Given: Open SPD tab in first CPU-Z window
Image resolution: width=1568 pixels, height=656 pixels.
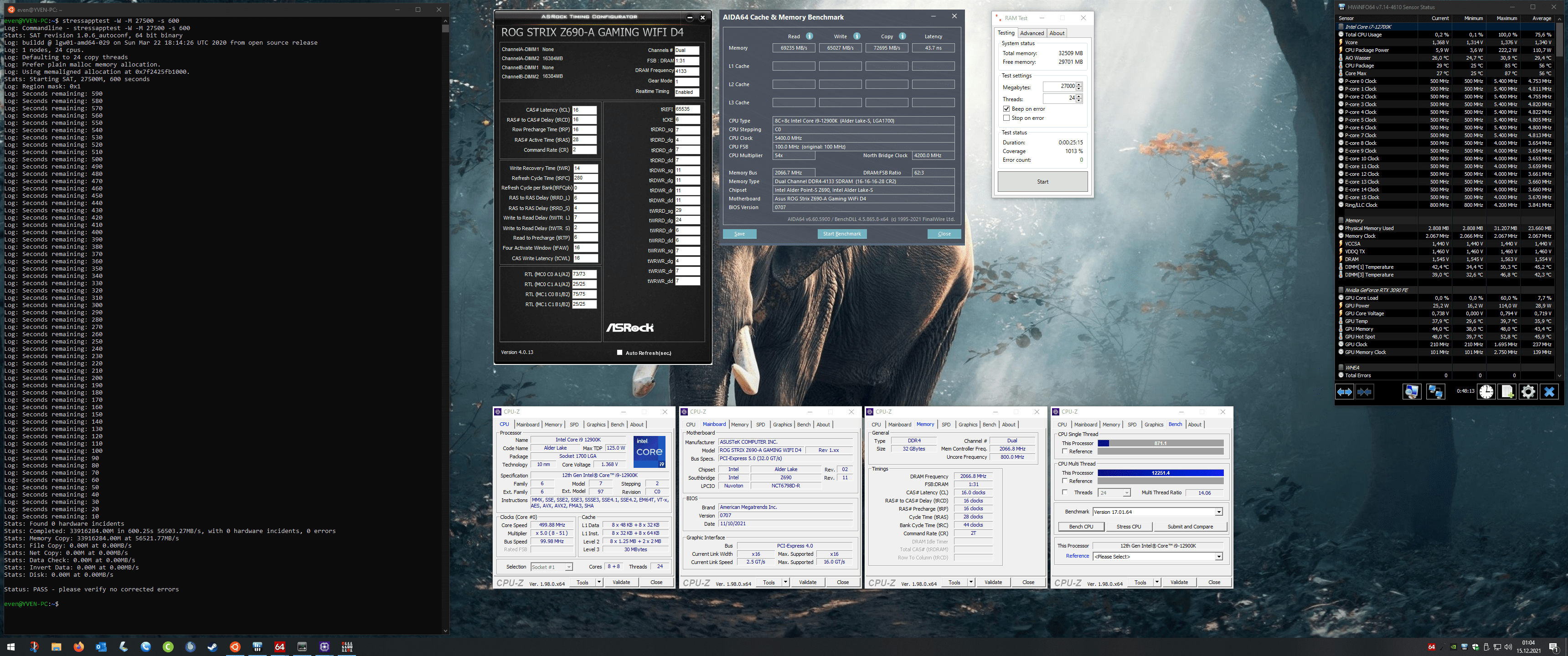Looking at the screenshot, I should point(574,425).
